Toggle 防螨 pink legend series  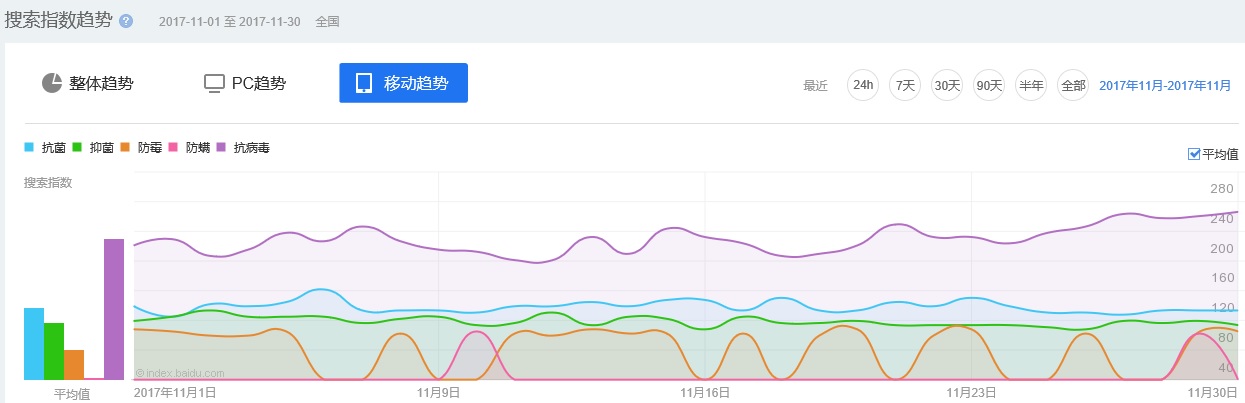[189, 148]
